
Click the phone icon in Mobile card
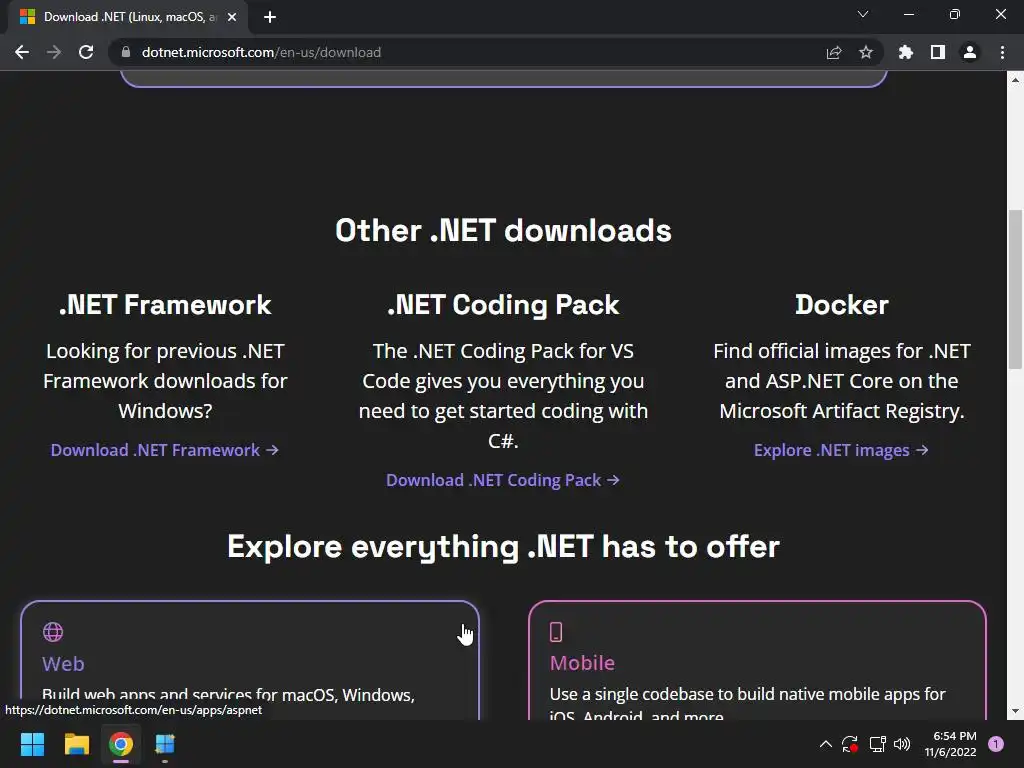coord(556,632)
